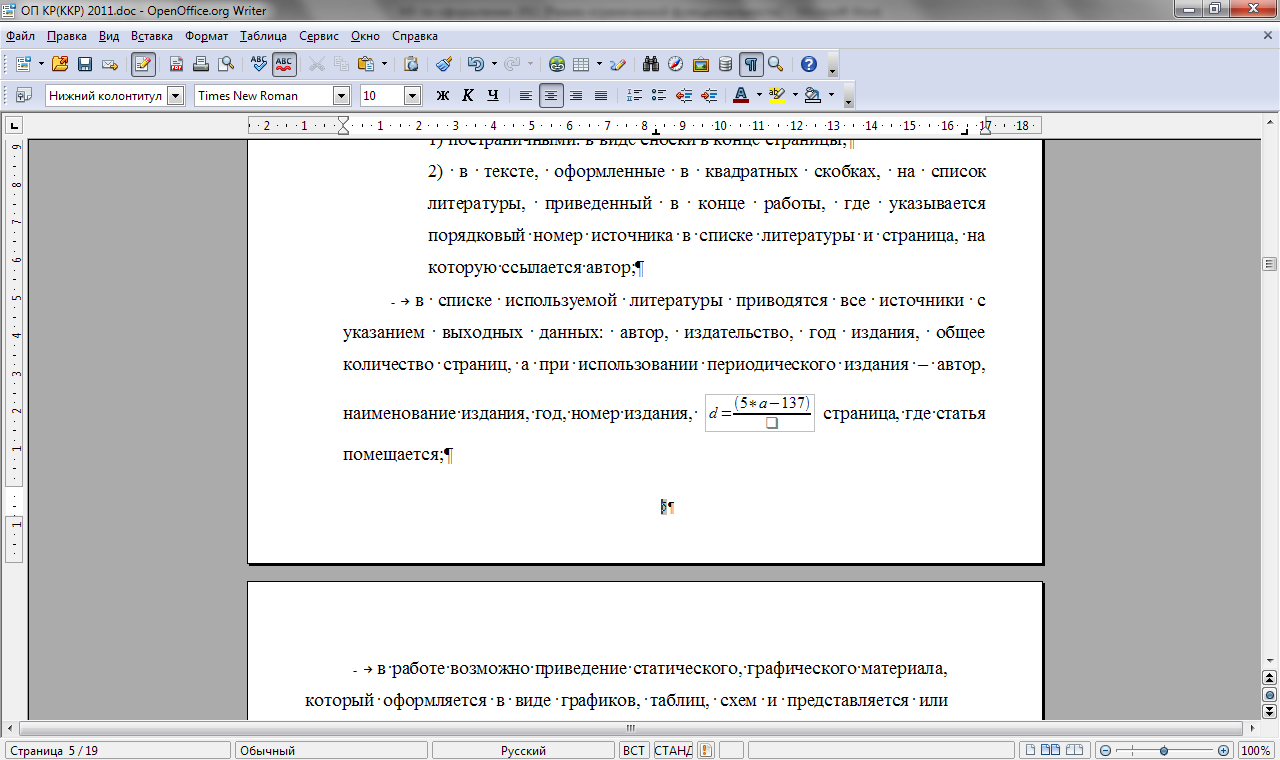The width and height of the screenshot is (1280, 760).
Task: Open Zoom magnifier icon
Action: pos(776,64)
